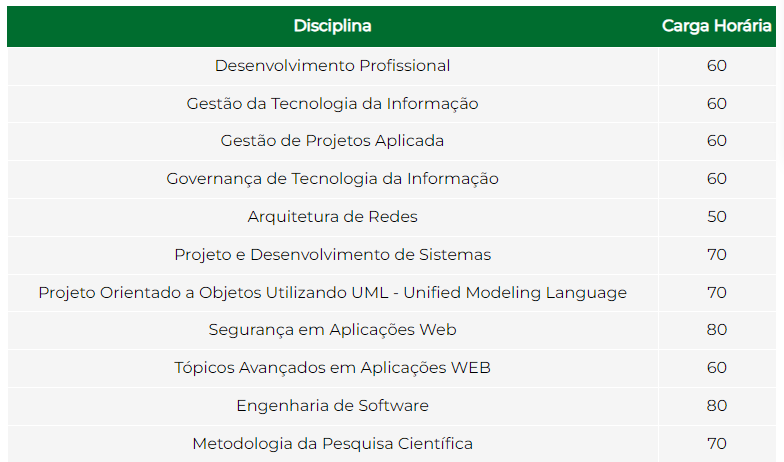Click 70 hours for Metodologia da Pesquisa

pos(716,444)
